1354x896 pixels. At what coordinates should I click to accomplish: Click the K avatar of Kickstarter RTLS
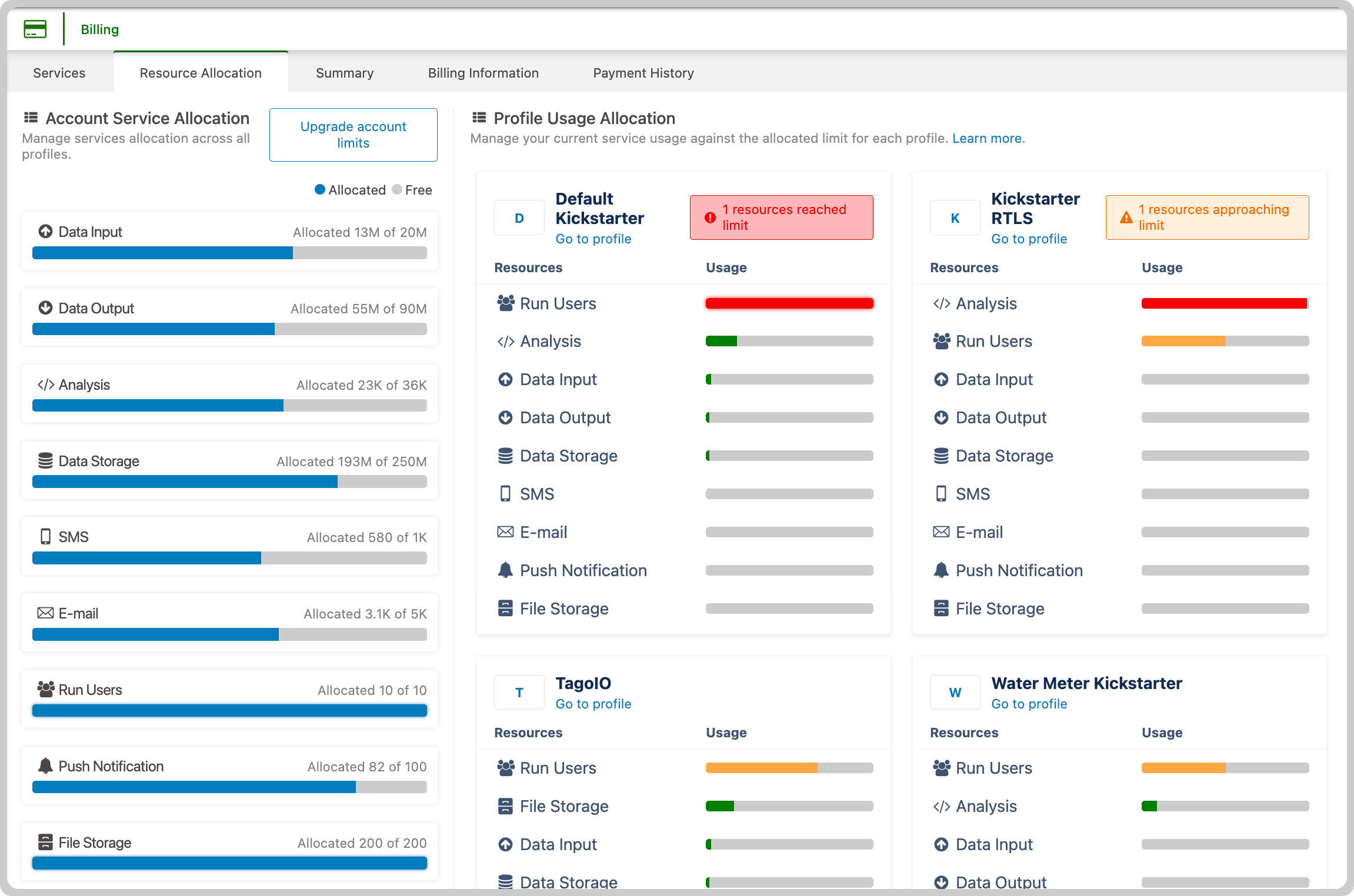pyautogui.click(x=955, y=218)
